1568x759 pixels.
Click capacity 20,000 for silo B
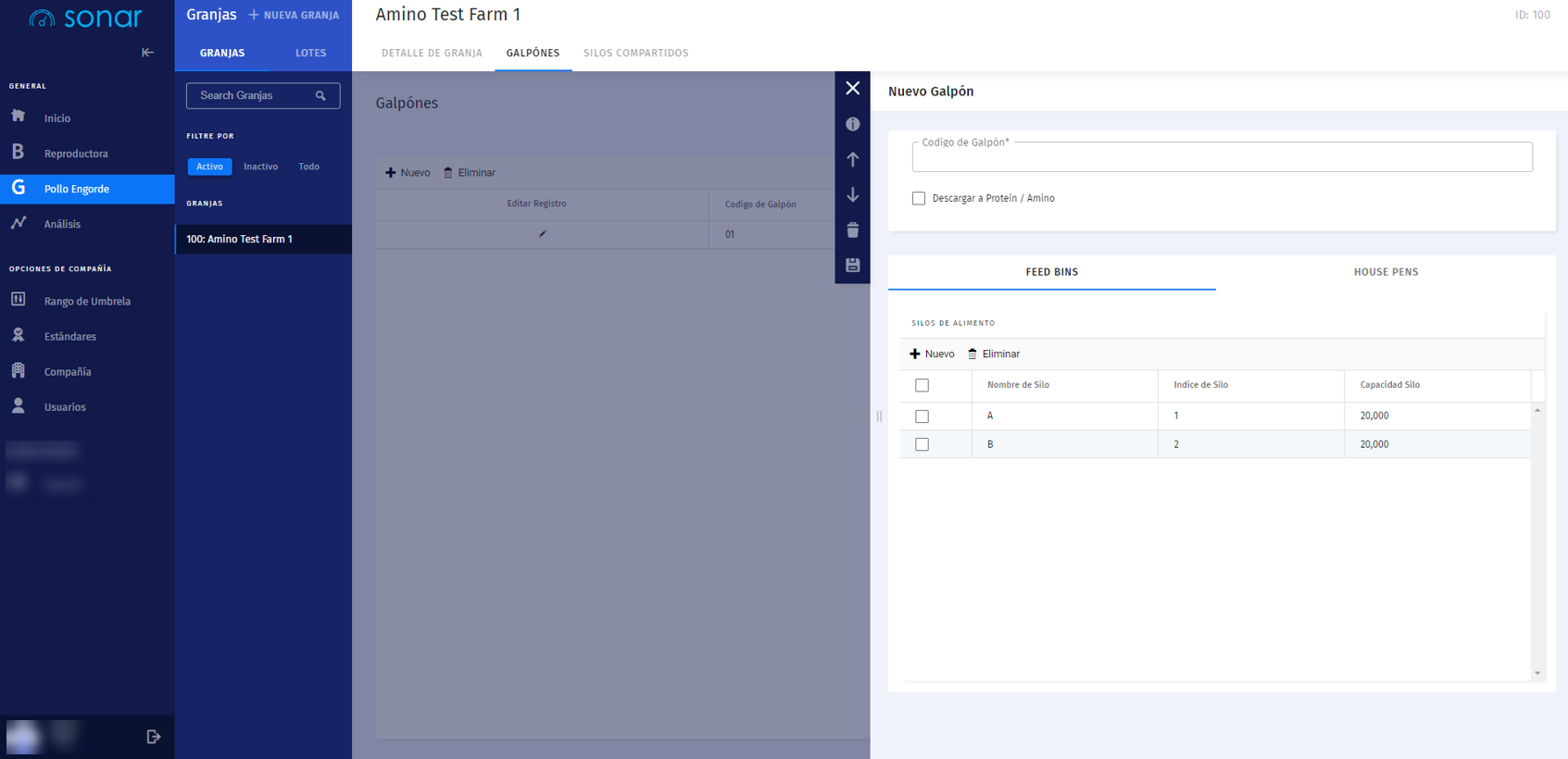pos(1437,444)
